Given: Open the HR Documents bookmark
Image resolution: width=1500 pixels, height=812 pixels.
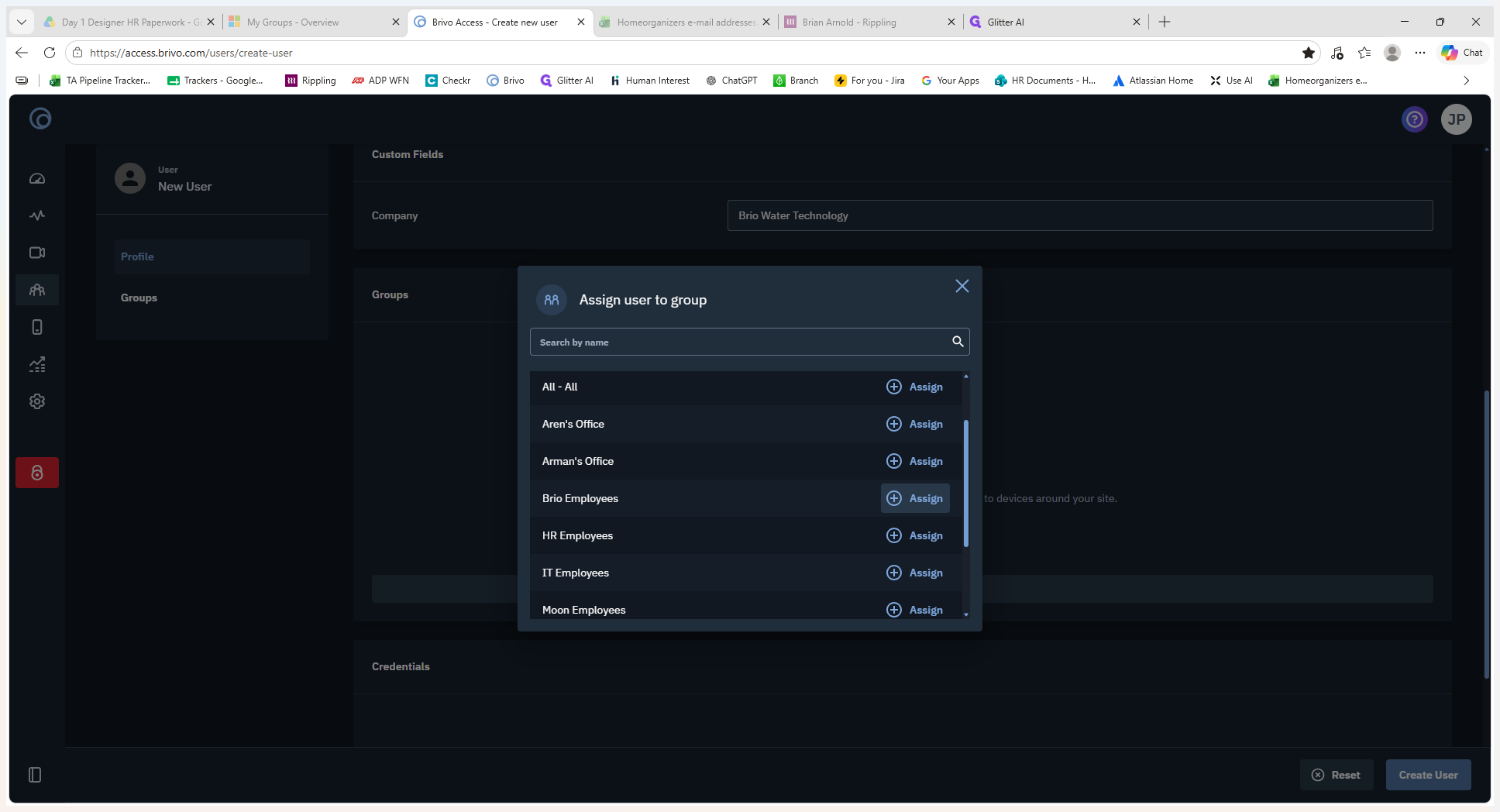Looking at the screenshot, I should [1045, 81].
